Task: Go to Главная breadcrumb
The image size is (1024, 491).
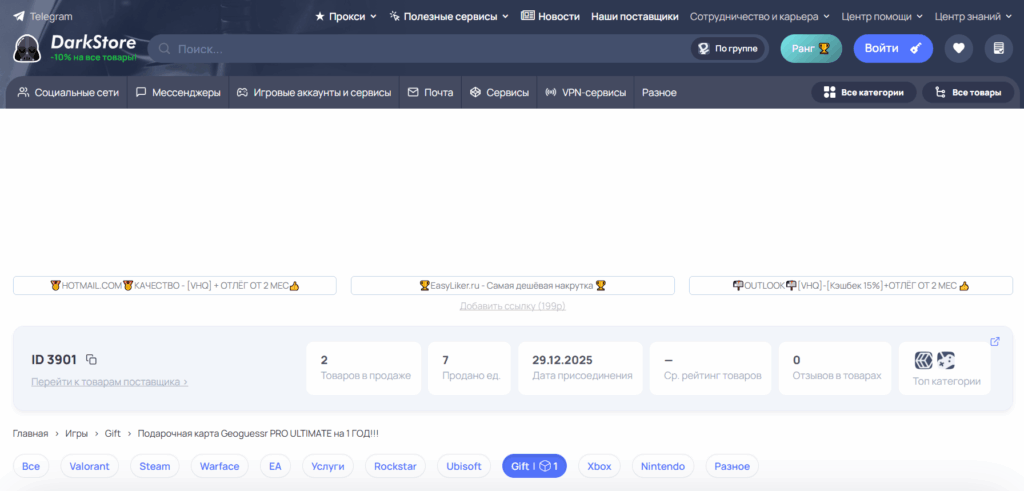Action: (31, 434)
